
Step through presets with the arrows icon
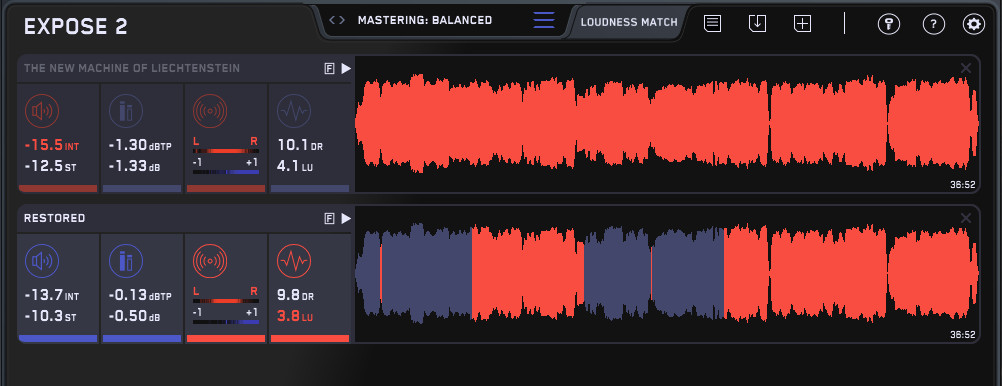pos(337,20)
